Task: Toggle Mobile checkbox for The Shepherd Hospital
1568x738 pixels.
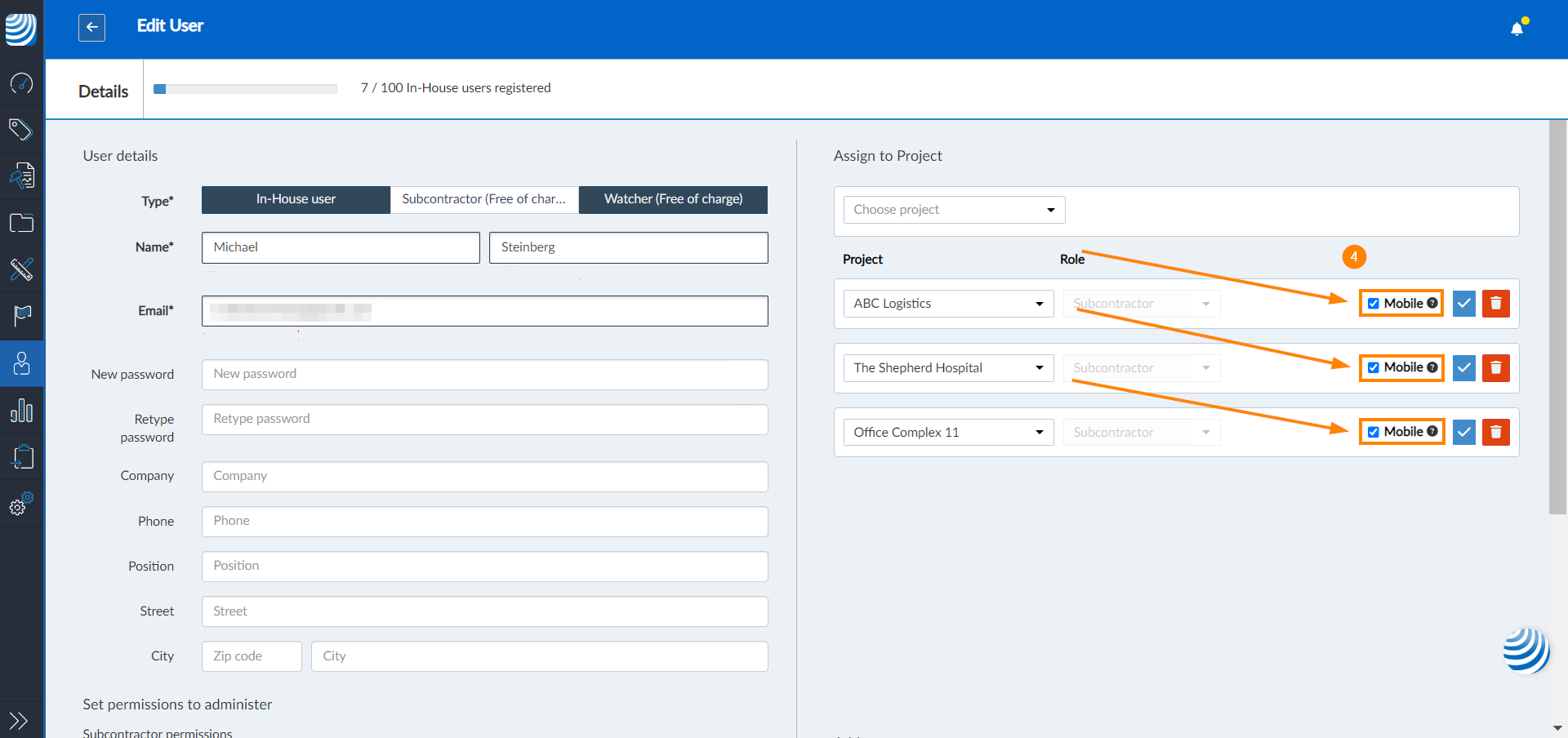Action: (x=1374, y=368)
